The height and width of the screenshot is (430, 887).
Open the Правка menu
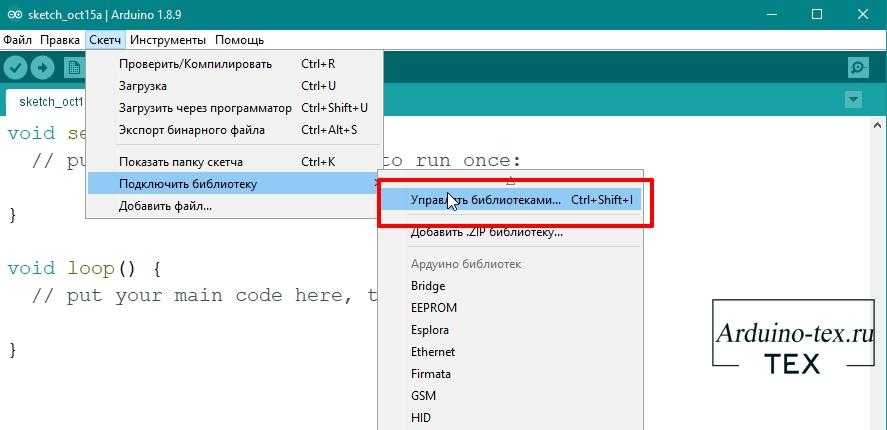[x=60, y=40]
